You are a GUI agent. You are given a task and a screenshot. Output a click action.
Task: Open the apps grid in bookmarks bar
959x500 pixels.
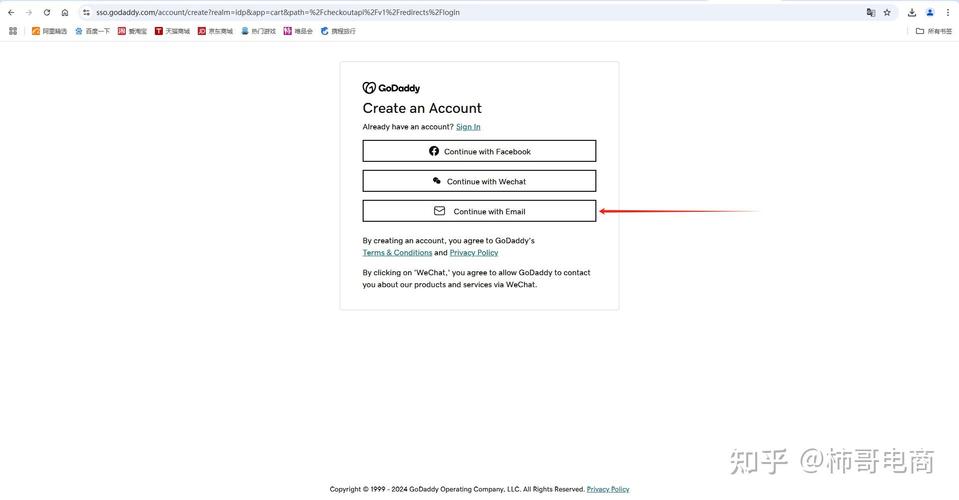(13, 31)
